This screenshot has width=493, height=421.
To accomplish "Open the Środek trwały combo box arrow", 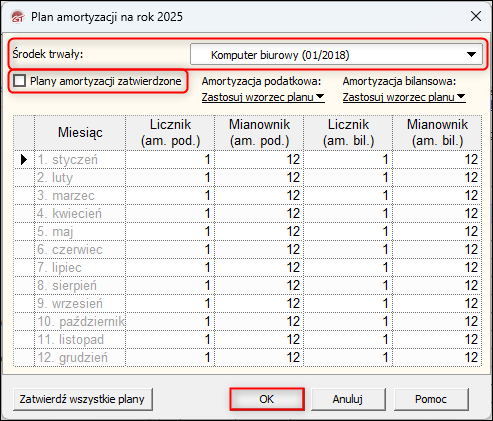I will tap(471, 55).
